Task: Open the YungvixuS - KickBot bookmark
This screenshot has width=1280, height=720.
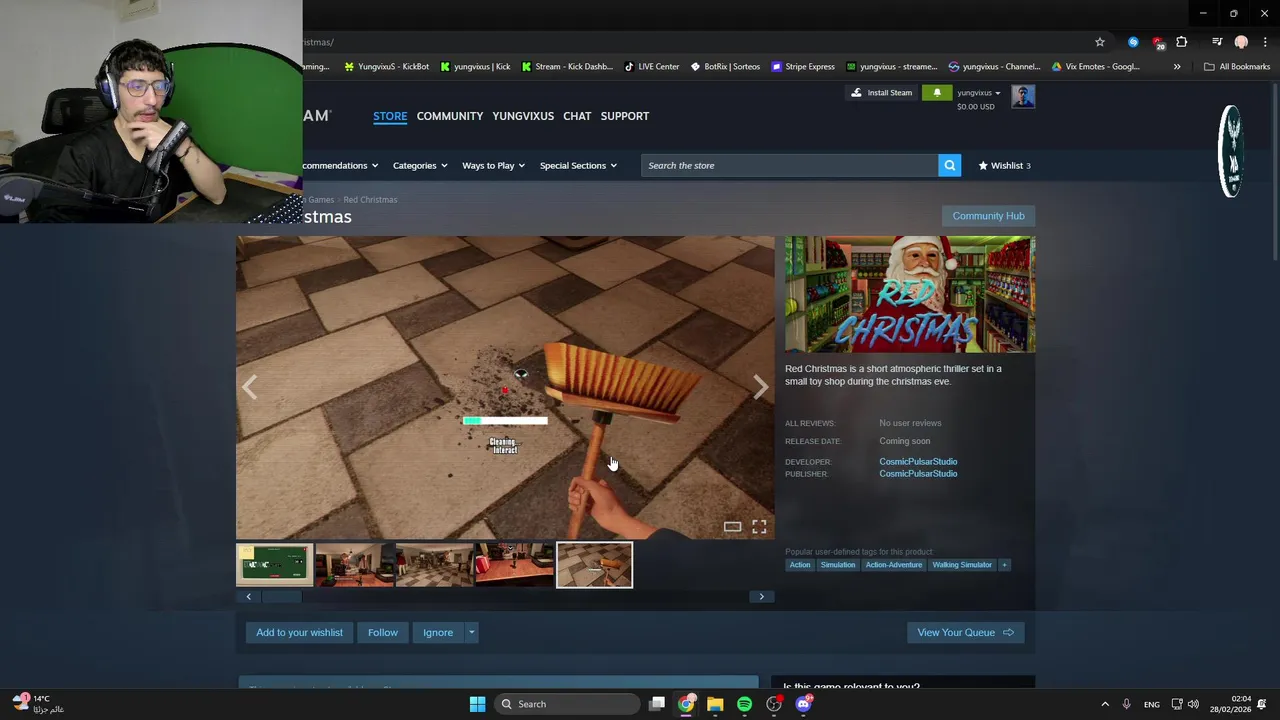Action: point(386,67)
